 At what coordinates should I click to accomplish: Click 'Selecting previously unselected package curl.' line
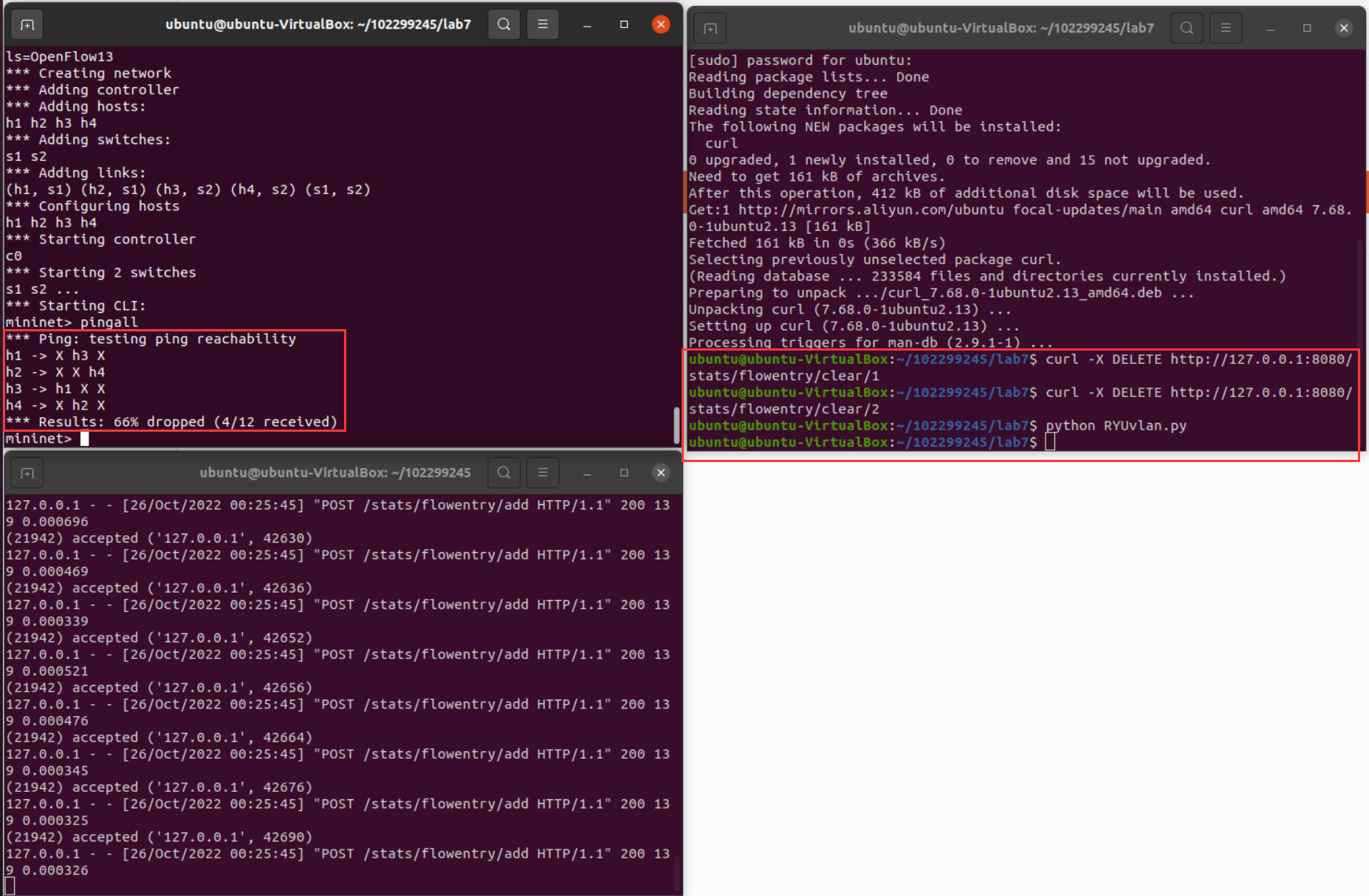pyautogui.click(x=875, y=260)
